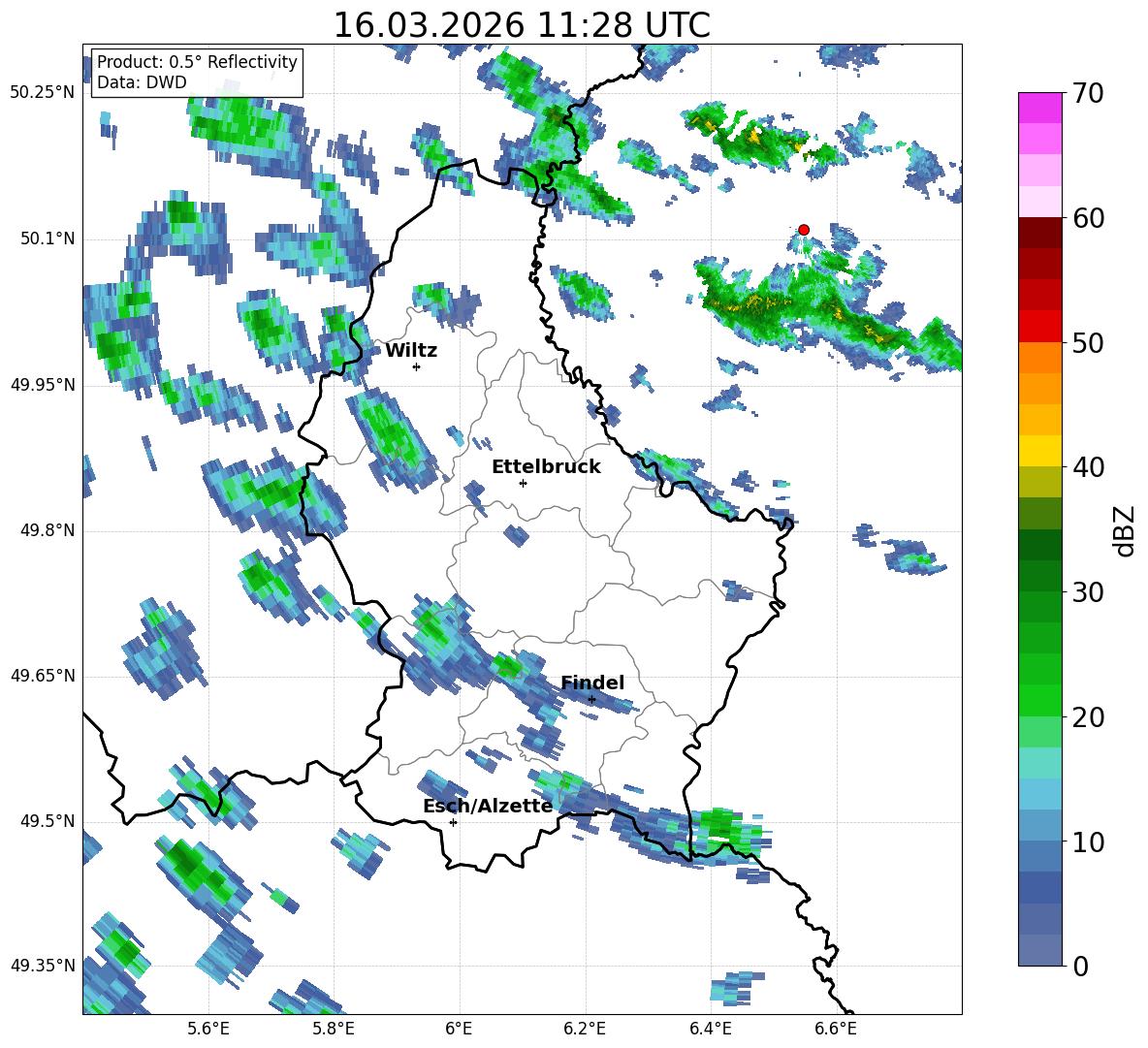Screen dimensions: 1148x1048
Task: Click the 6.6°E longitude label
Action: [836, 1029]
